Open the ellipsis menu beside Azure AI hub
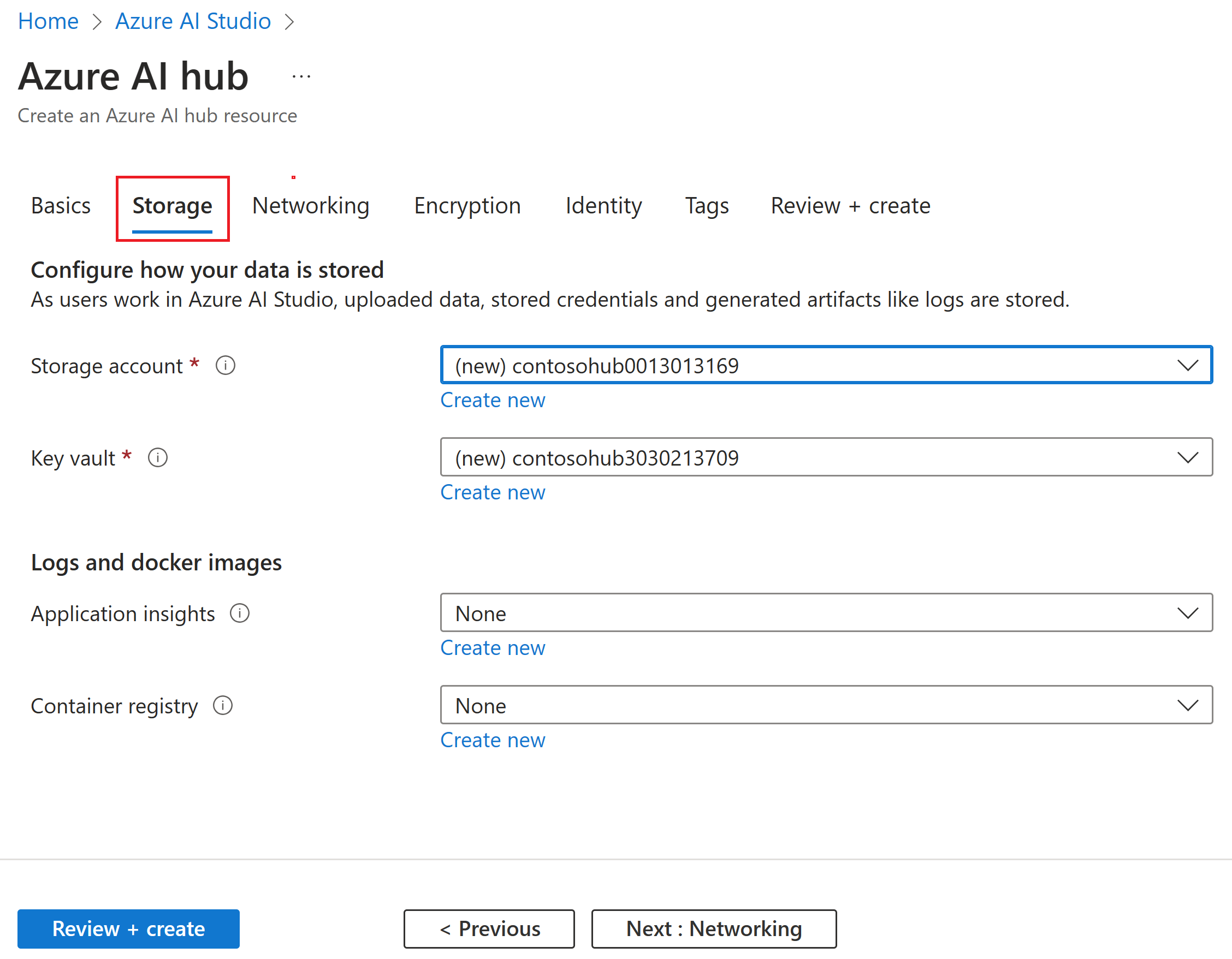Image resolution: width=1232 pixels, height=959 pixels. 301,76
